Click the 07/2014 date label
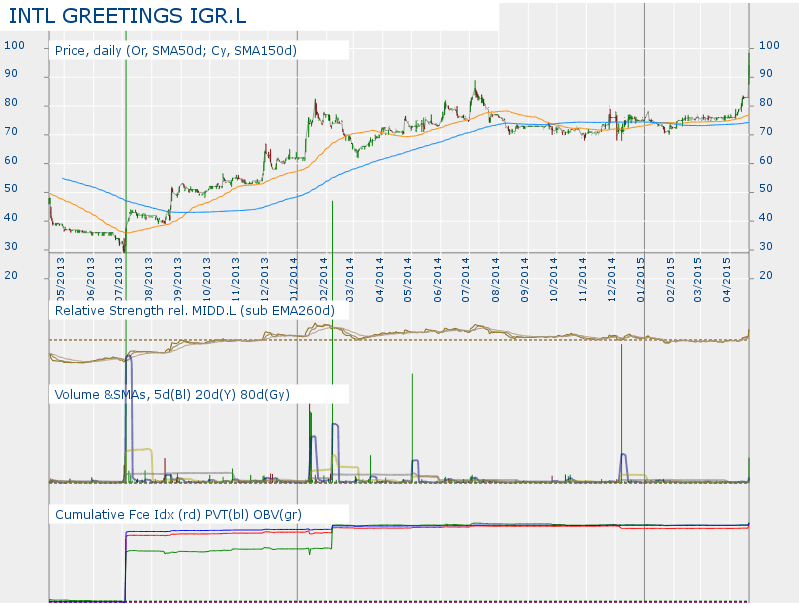 click(x=465, y=280)
